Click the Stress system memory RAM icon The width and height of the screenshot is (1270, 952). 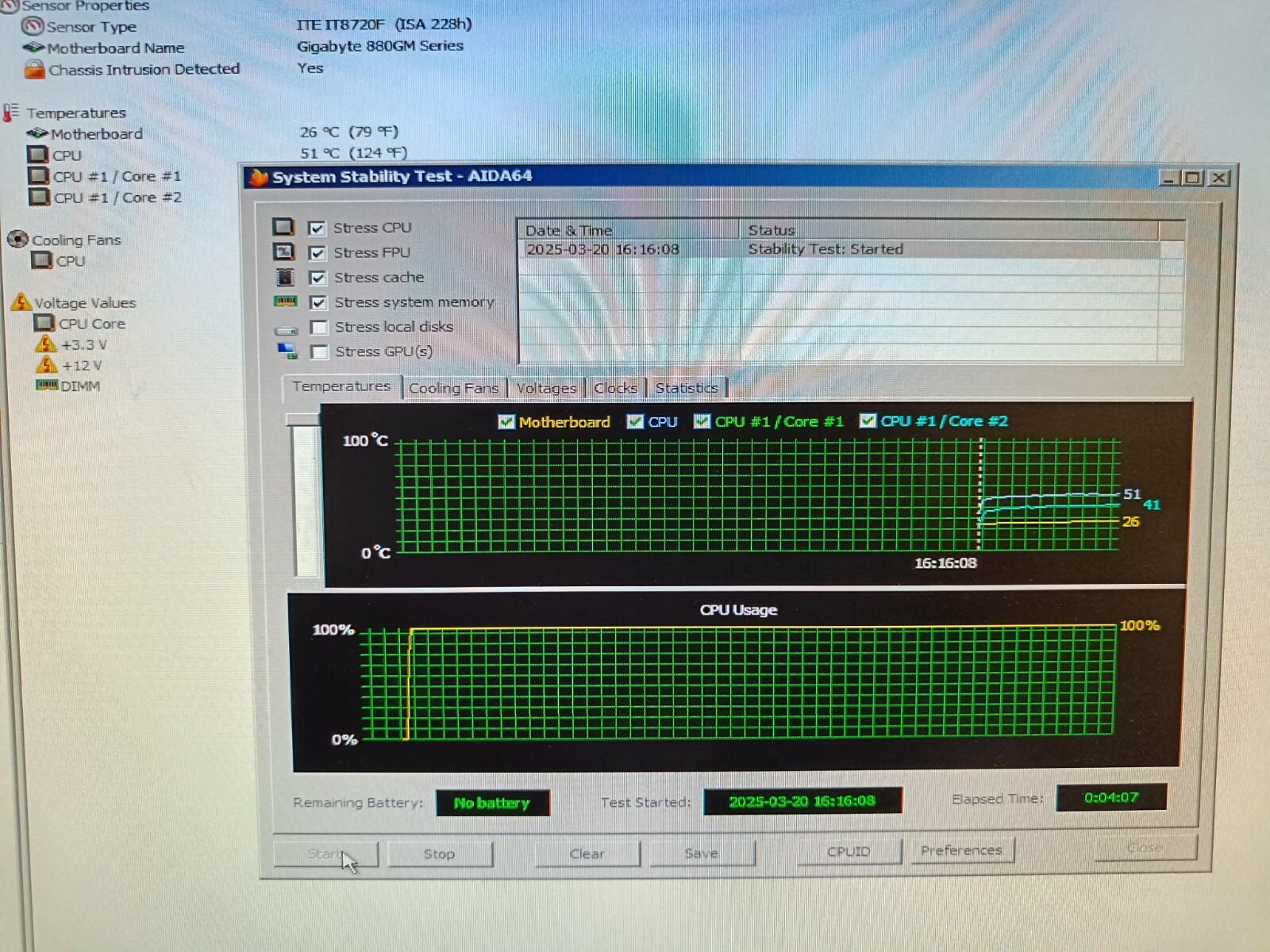tap(285, 301)
